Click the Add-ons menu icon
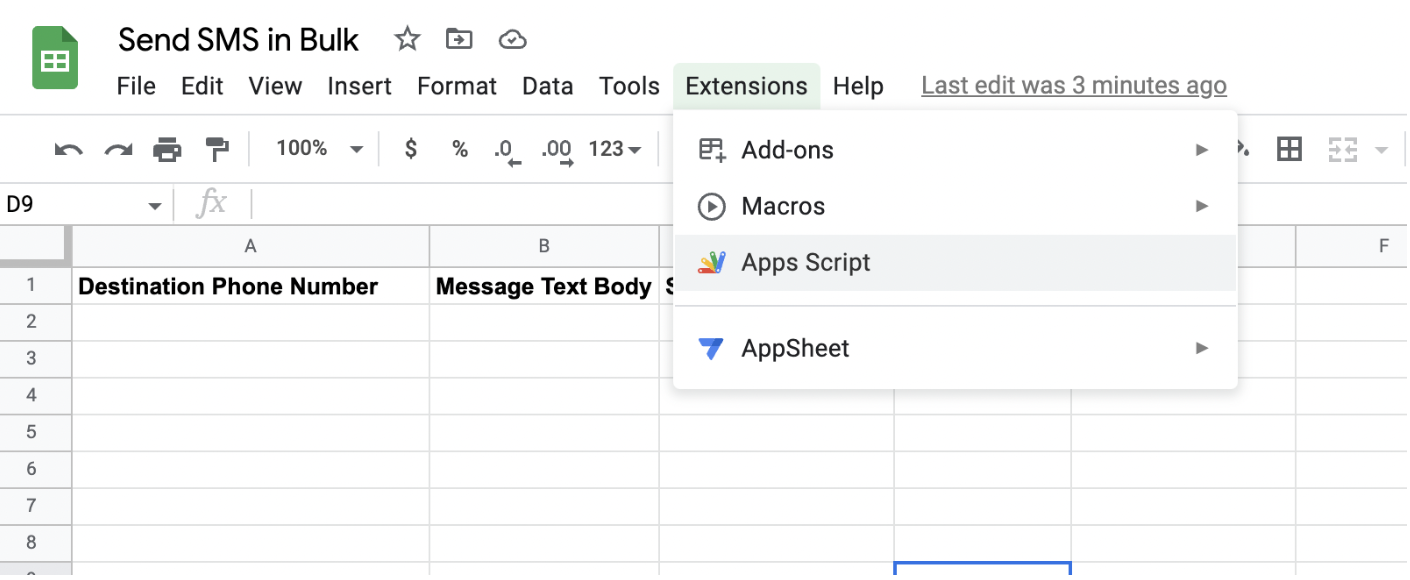Viewport: 1410px width, 580px height. [712, 150]
